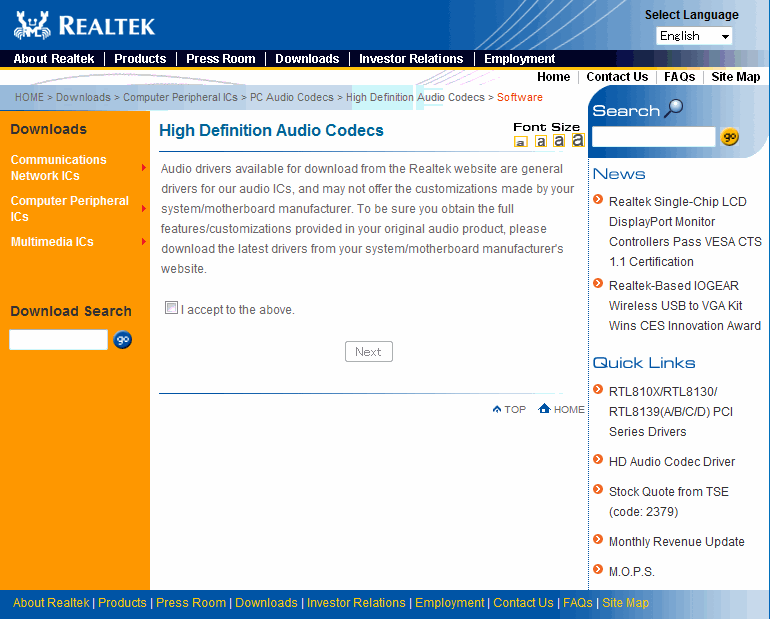Click HOME in the breadcrumb trail
The image size is (770, 619).
pos(29,97)
